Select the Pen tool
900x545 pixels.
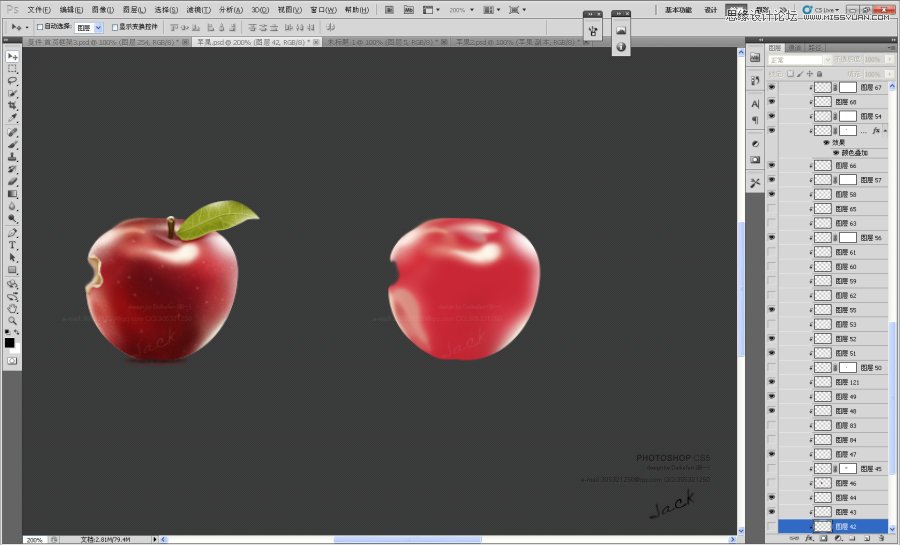12,233
